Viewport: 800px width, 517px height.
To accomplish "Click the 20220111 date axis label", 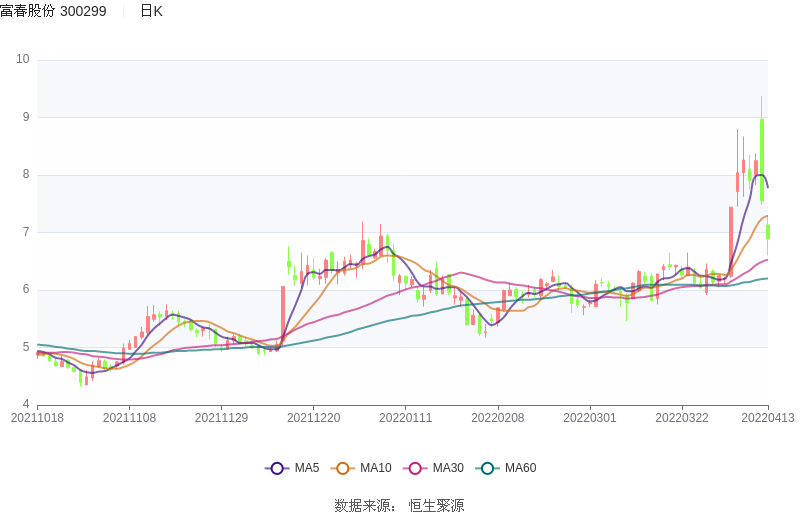I will tap(406, 418).
